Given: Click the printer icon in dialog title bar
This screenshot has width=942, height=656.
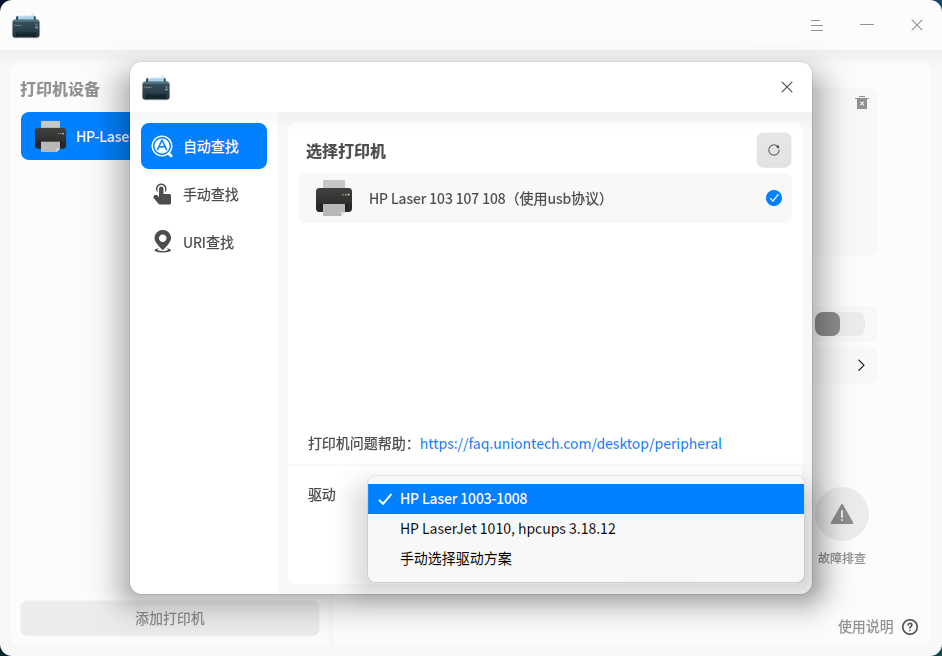Looking at the screenshot, I should pyautogui.click(x=156, y=88).
